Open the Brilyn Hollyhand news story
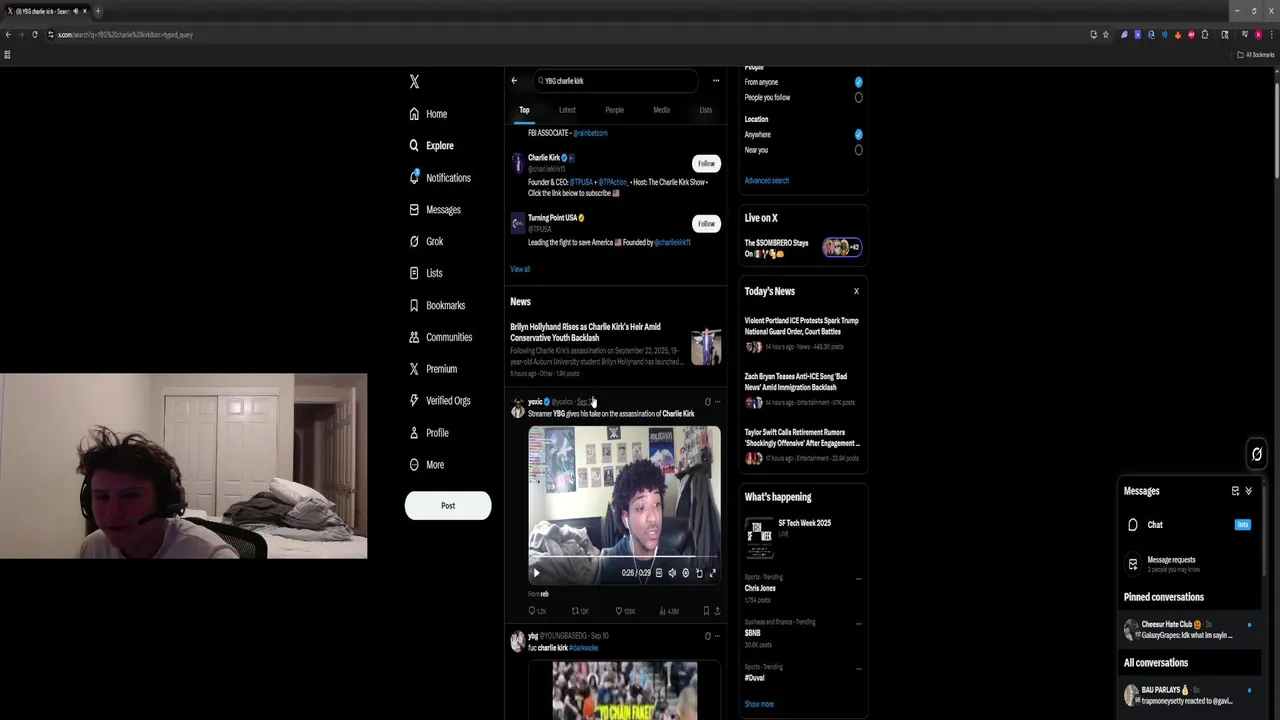Image resolution: width=1280 pixels, height=720 pixels. [x=615, y=350]
